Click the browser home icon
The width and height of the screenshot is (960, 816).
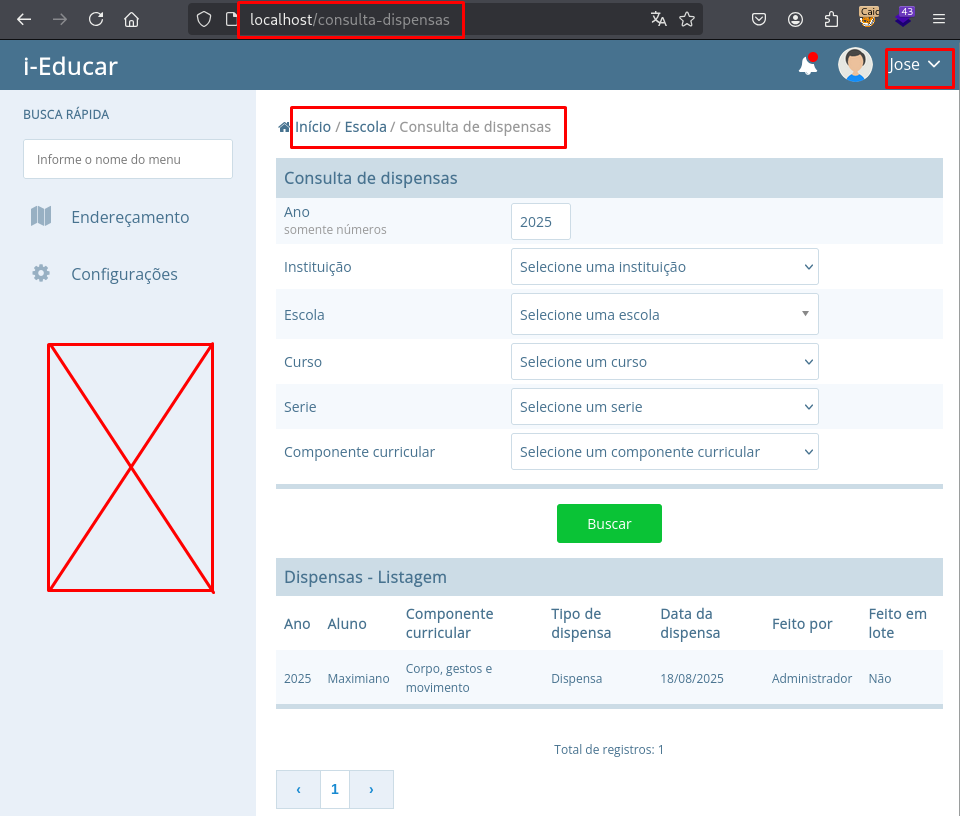coord(131,19)
